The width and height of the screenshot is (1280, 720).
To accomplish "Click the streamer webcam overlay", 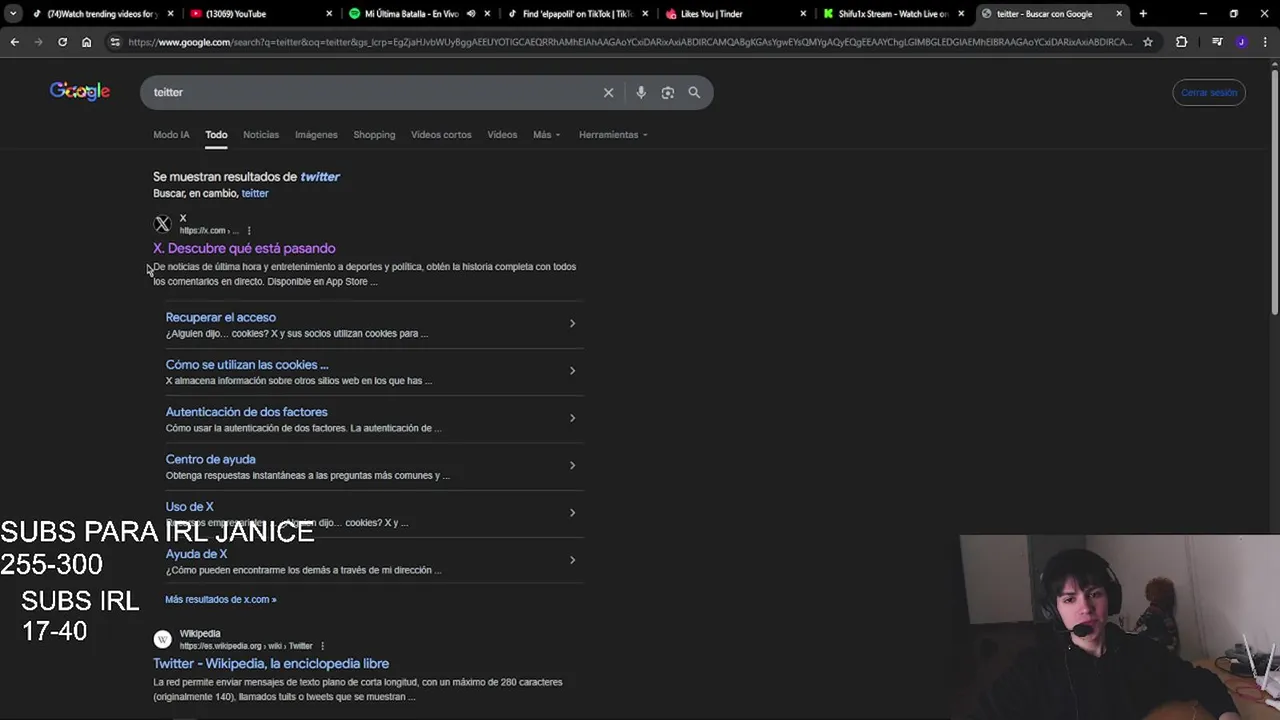I will pos(1120,627).
